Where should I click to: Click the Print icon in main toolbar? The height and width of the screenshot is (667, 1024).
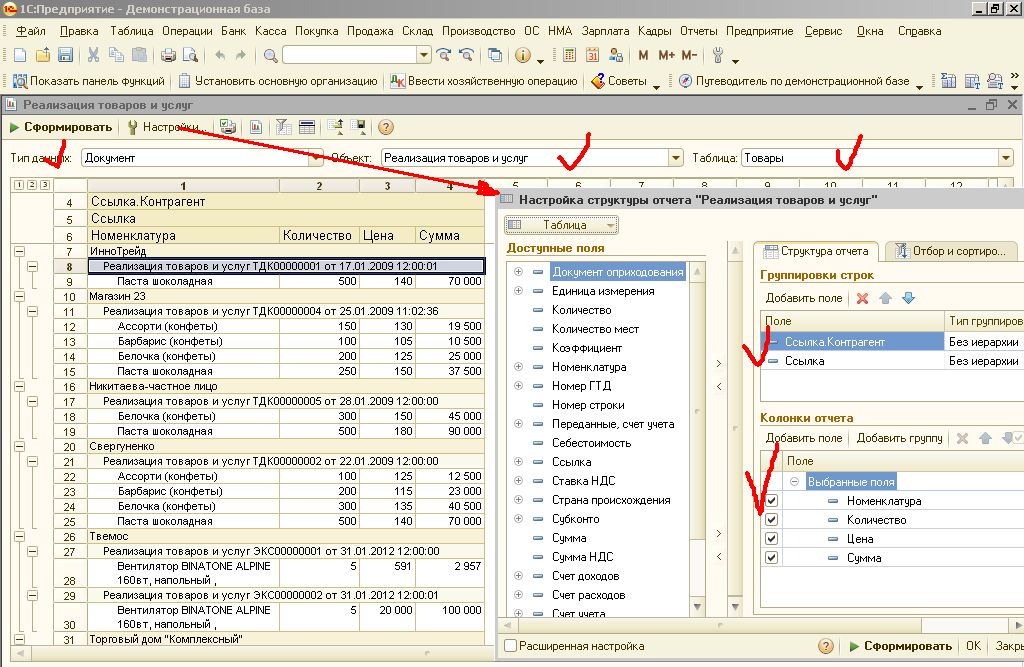[168, 55]
